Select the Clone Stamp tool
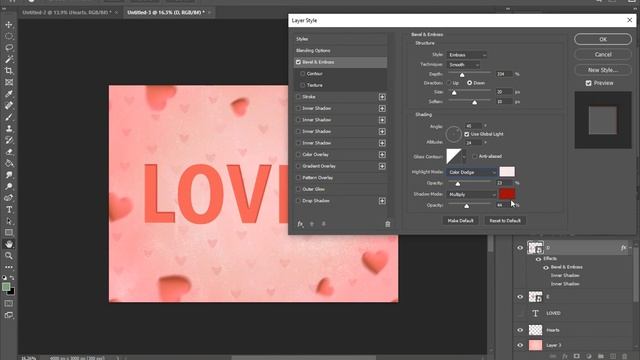Image resolution: width=640 pixels, height=360 pixels. [x=9, y=129]
